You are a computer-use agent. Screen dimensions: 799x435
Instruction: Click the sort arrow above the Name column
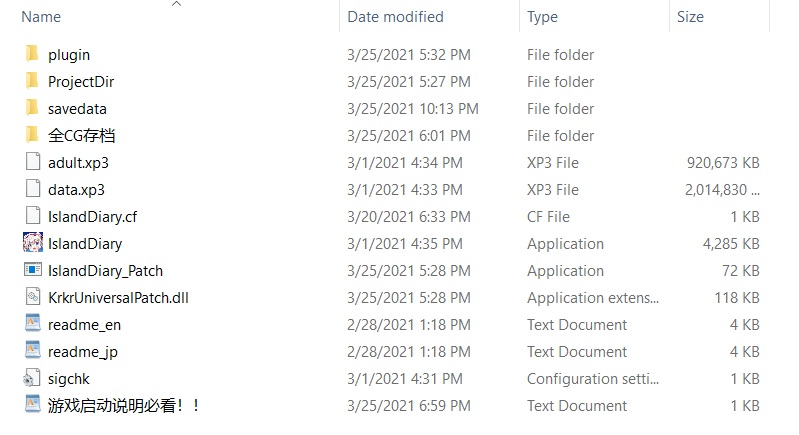tap(177, 5)
